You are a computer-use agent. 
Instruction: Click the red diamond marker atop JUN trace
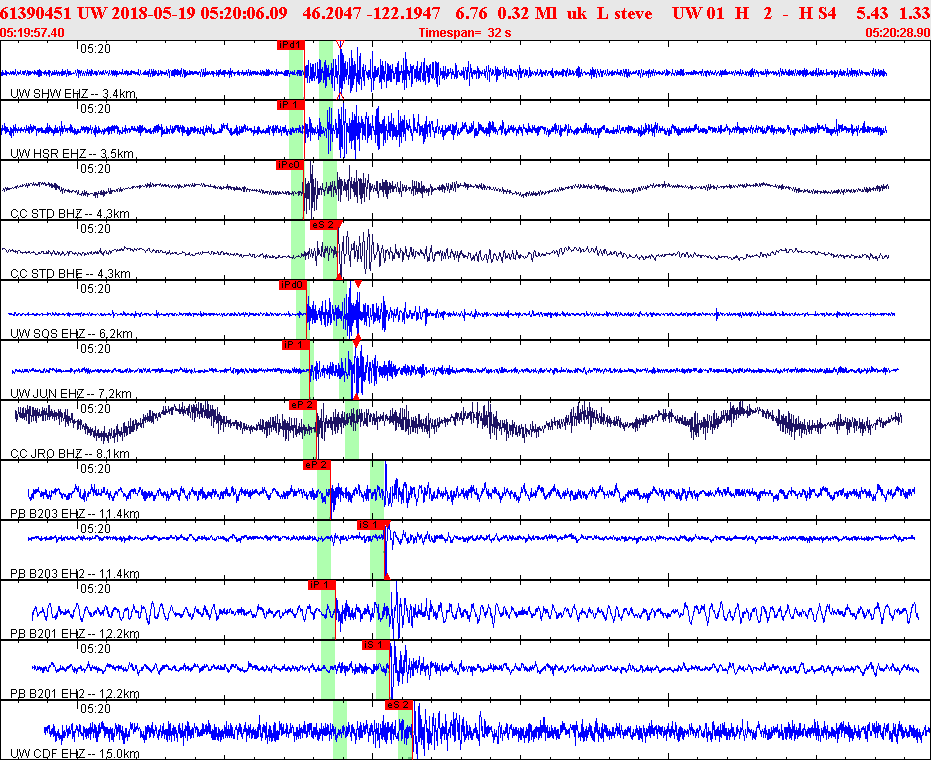coord(357,341)
